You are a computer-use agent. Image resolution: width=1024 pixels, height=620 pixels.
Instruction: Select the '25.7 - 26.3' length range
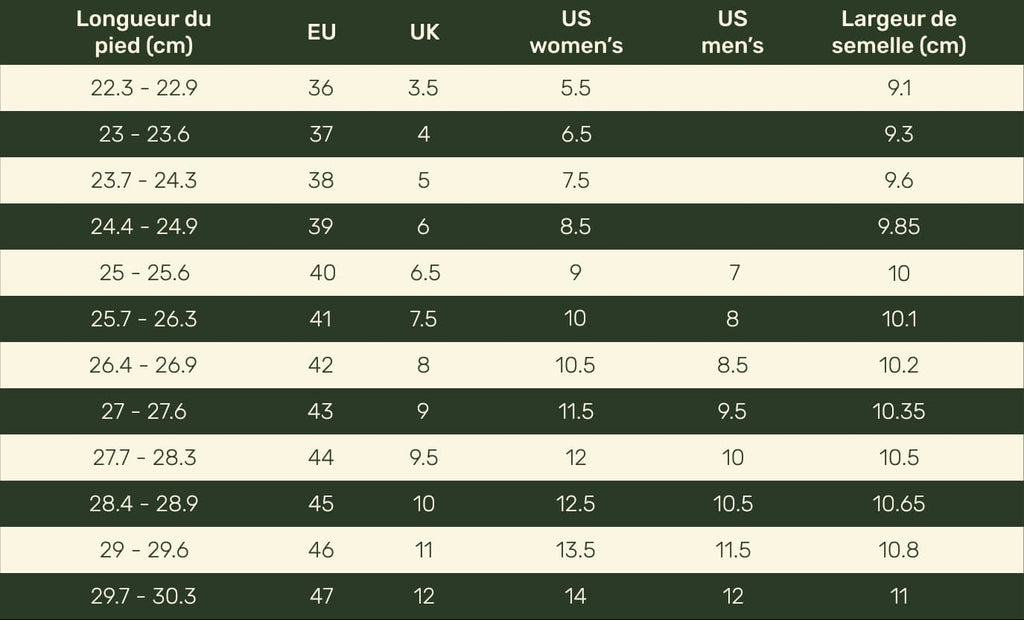click(x=144, y=319)
